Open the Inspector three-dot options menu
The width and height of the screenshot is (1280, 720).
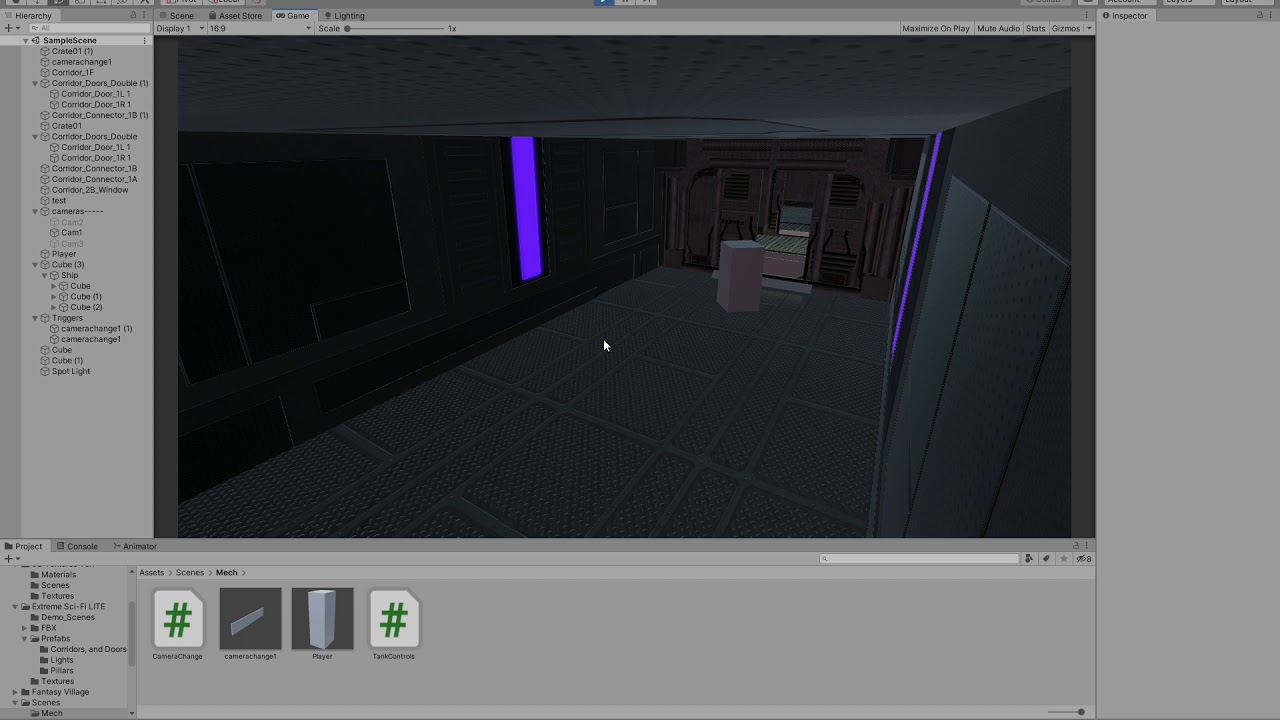(1270, 15)
